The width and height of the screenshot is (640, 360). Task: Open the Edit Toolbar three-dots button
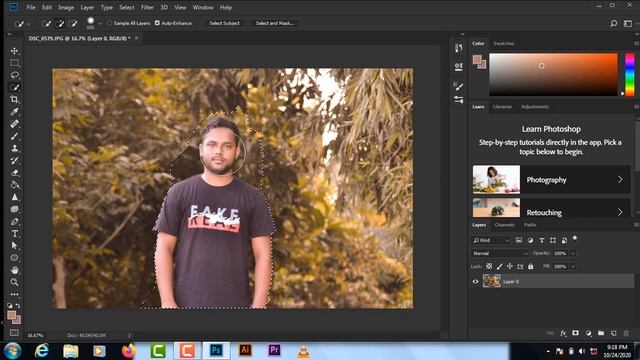click(15, 294)
